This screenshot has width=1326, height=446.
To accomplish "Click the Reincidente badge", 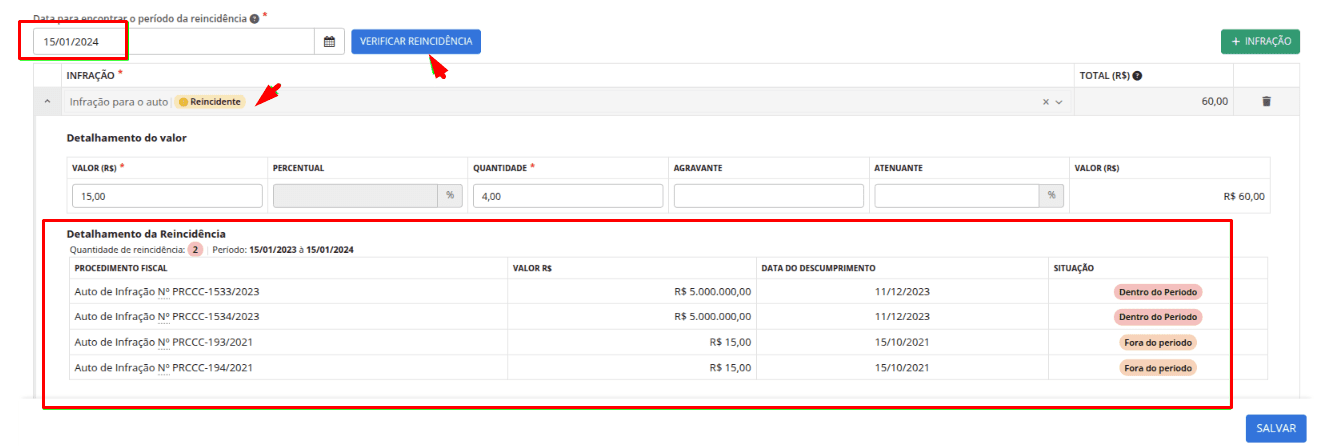I will coord(210,102).
